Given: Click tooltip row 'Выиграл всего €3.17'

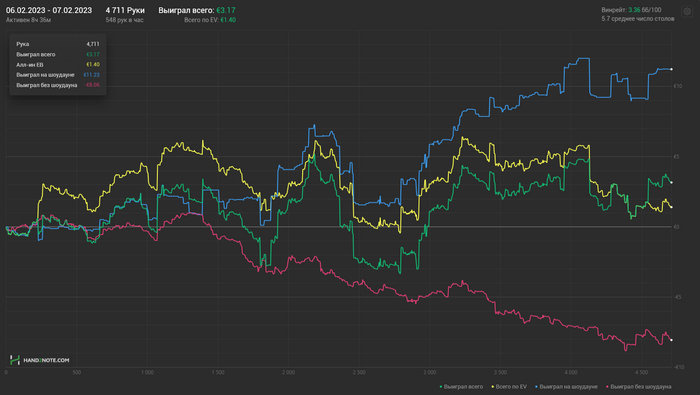Looking at the screenshot, I should [x=58, y=54].
